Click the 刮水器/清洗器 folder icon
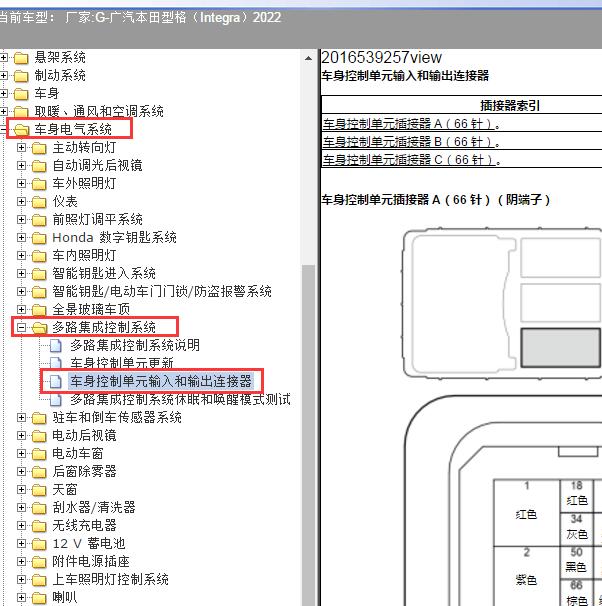The width and height of the screenshot is (602, 606). click(x=39, y=508)
